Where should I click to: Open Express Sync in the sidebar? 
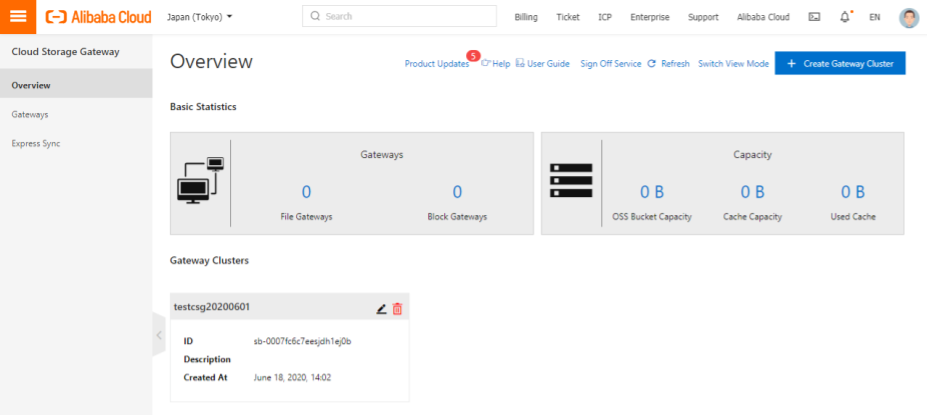tap(76, 143)
